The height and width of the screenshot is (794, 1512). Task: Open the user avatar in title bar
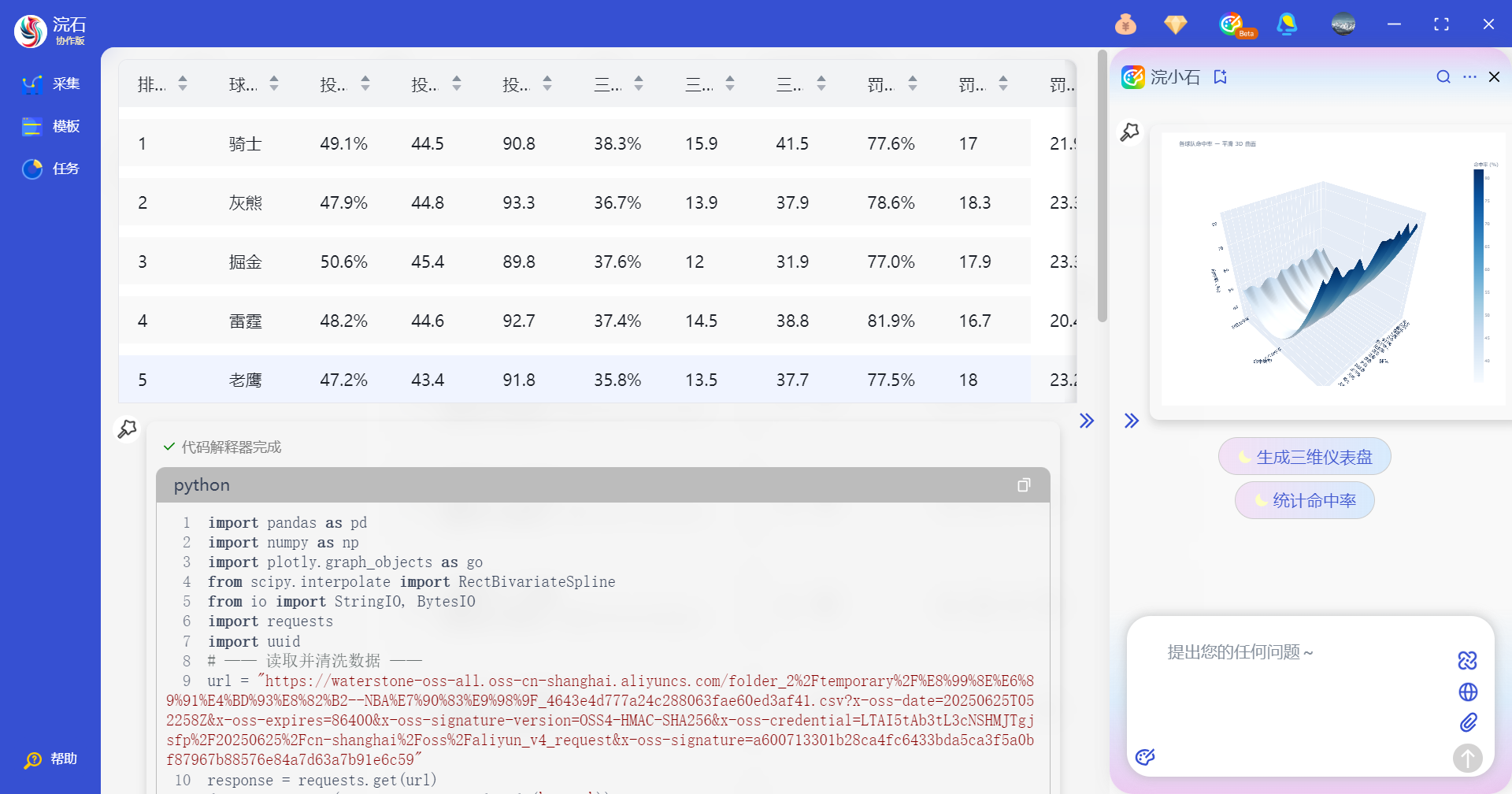[x=1343, y=24]
